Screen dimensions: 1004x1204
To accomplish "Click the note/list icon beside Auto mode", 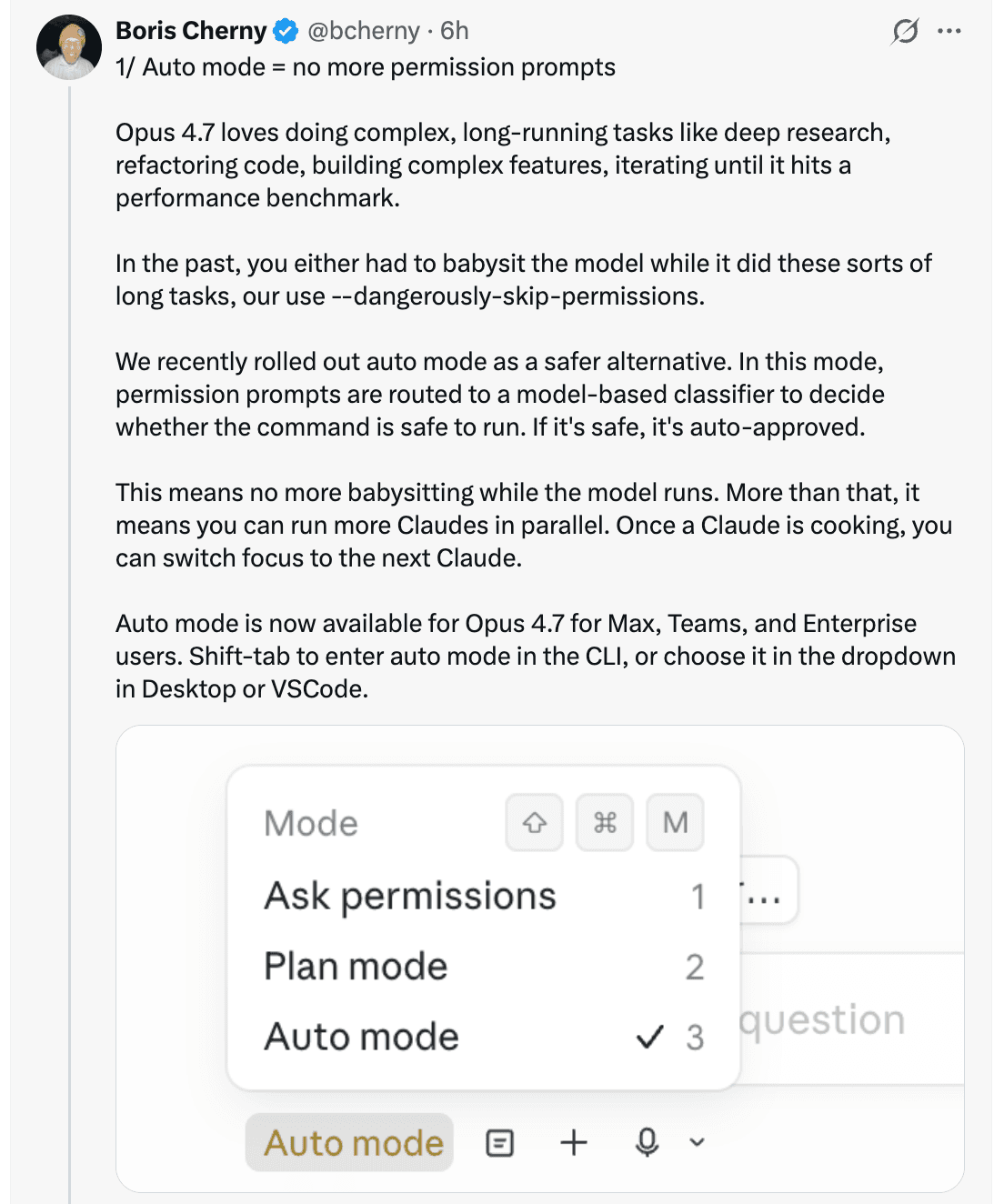I will tap(500, 1142).
